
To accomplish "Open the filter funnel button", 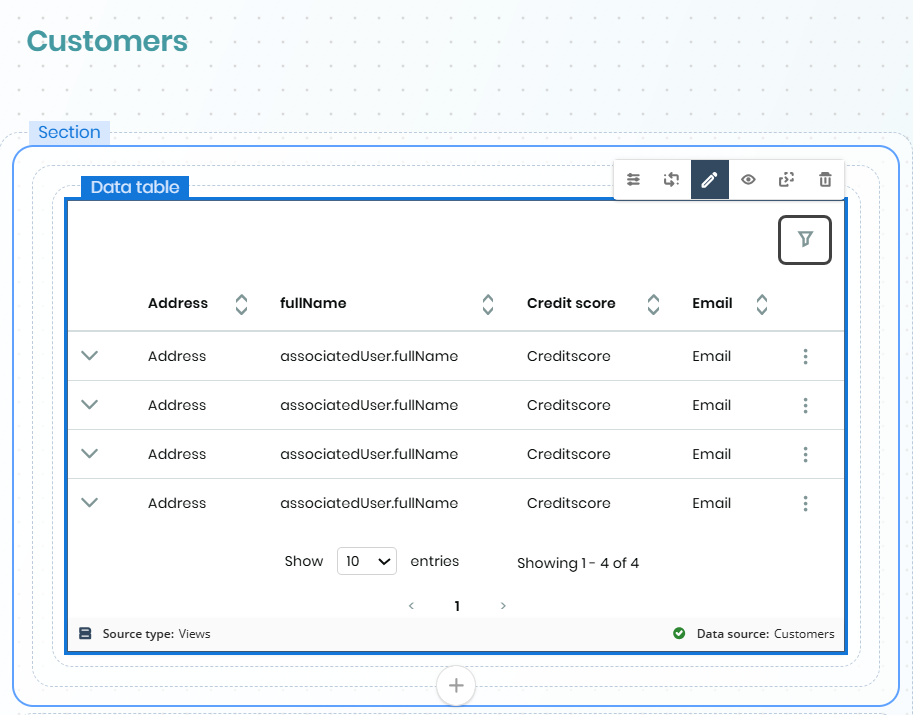I will (805, 240).
